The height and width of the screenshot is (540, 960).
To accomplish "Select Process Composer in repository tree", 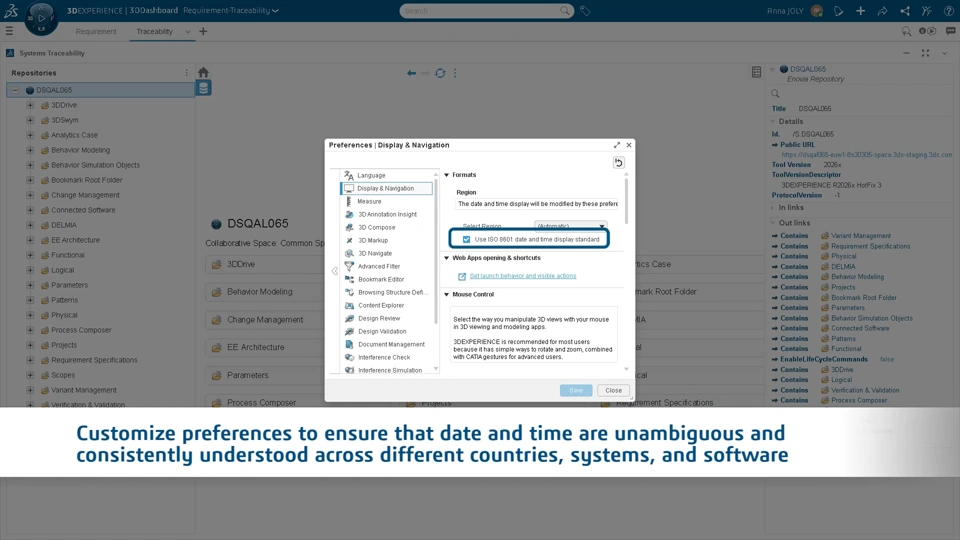I will [81, 330].
